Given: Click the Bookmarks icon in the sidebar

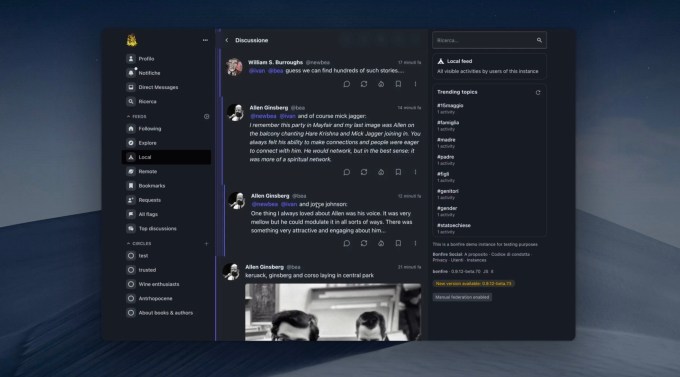Looking at the screenshot, I should tap(131, 186).
